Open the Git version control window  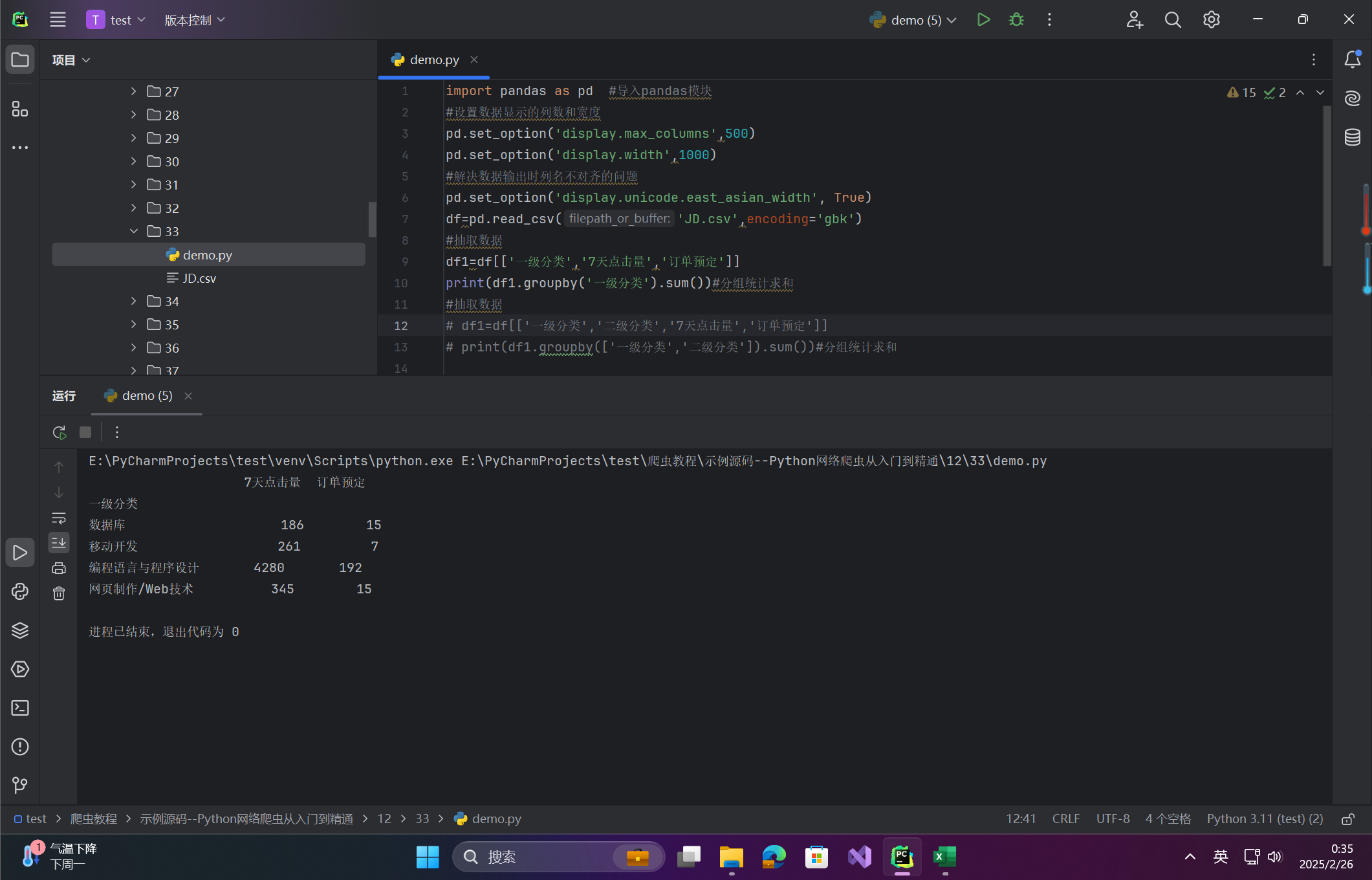point(20,785)
